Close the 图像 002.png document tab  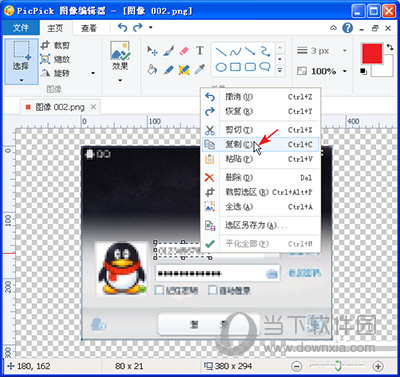tap(93, 107)
